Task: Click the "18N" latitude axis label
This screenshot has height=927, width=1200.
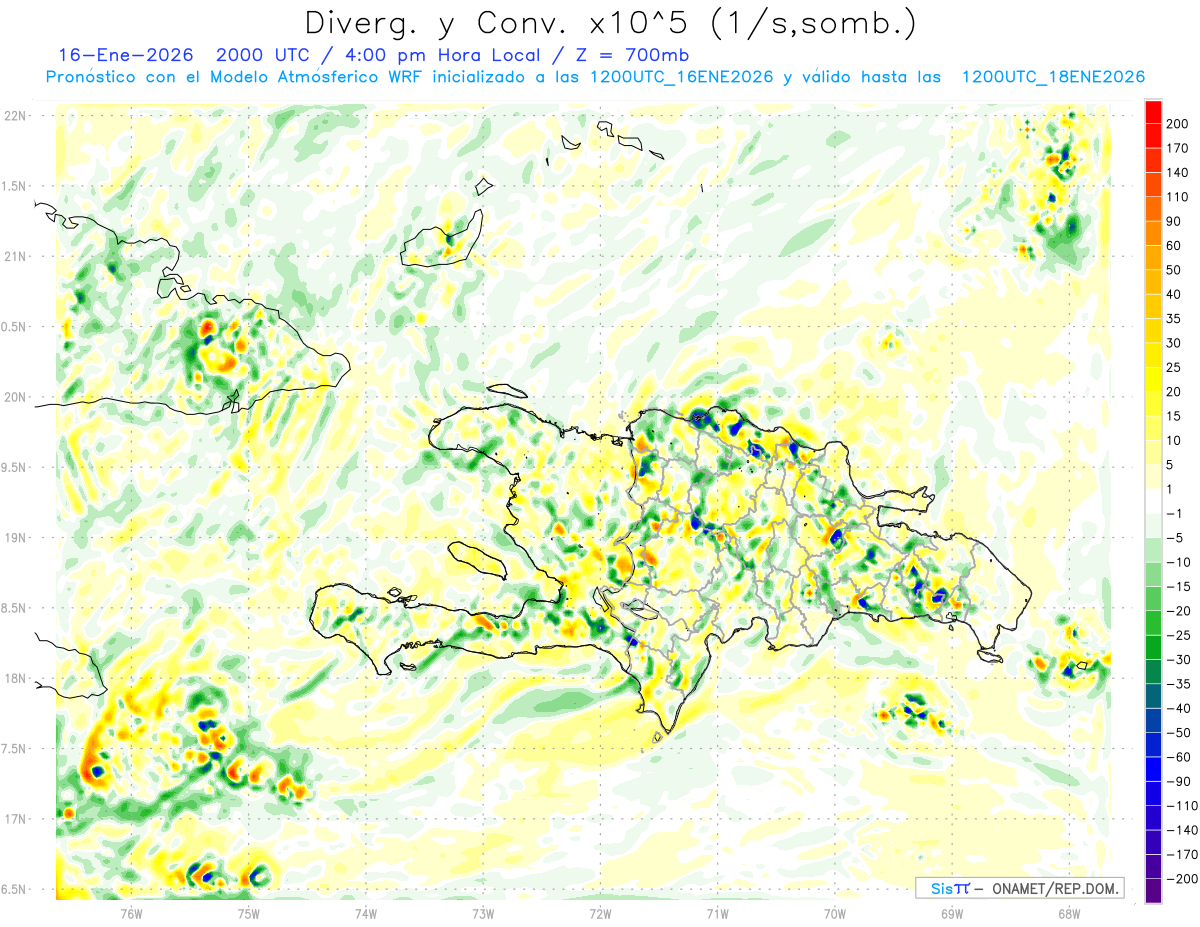Action: point(14,678)
